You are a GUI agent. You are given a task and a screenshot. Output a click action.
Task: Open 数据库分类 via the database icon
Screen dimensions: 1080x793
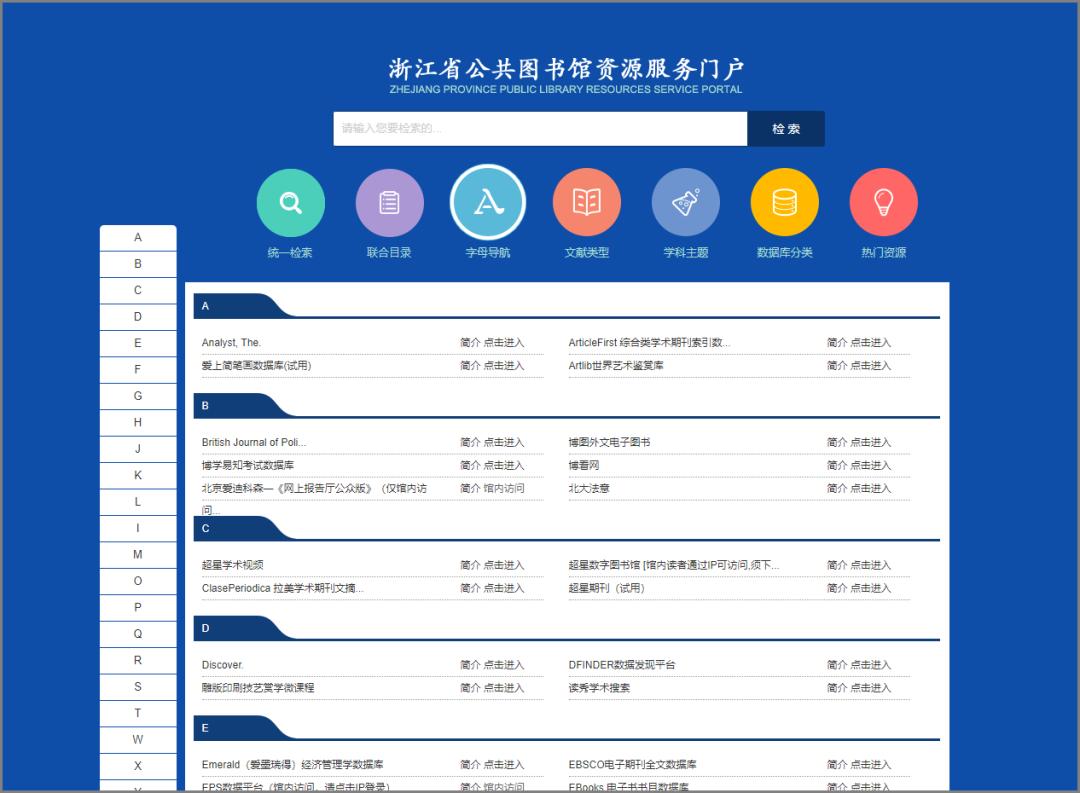(784, 201)
